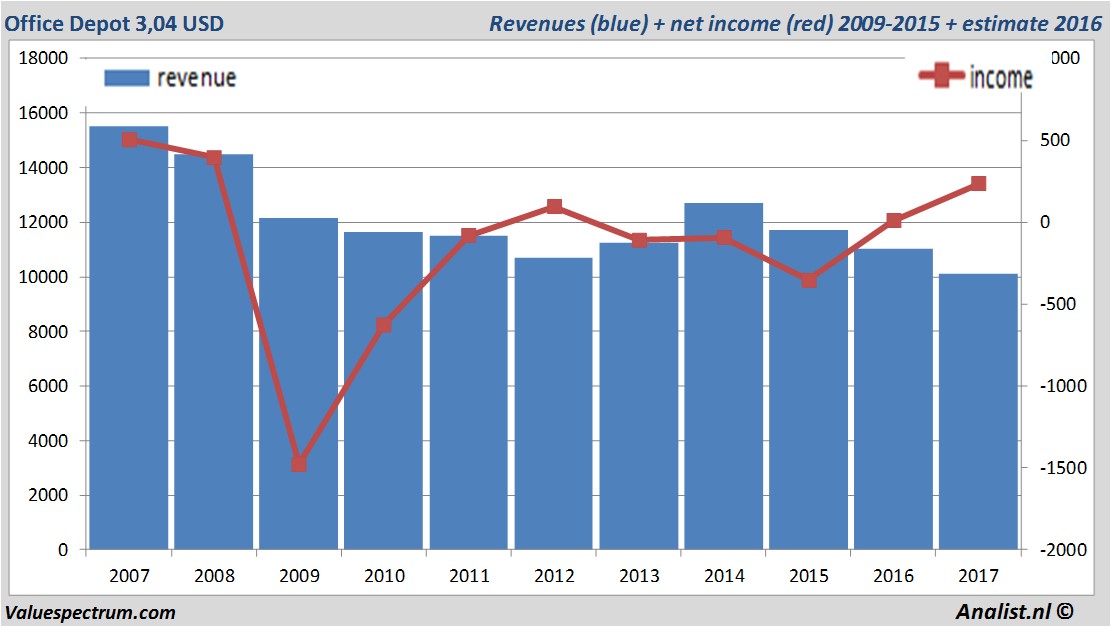Click the 2008 x-axis year label

click(214, 576)
